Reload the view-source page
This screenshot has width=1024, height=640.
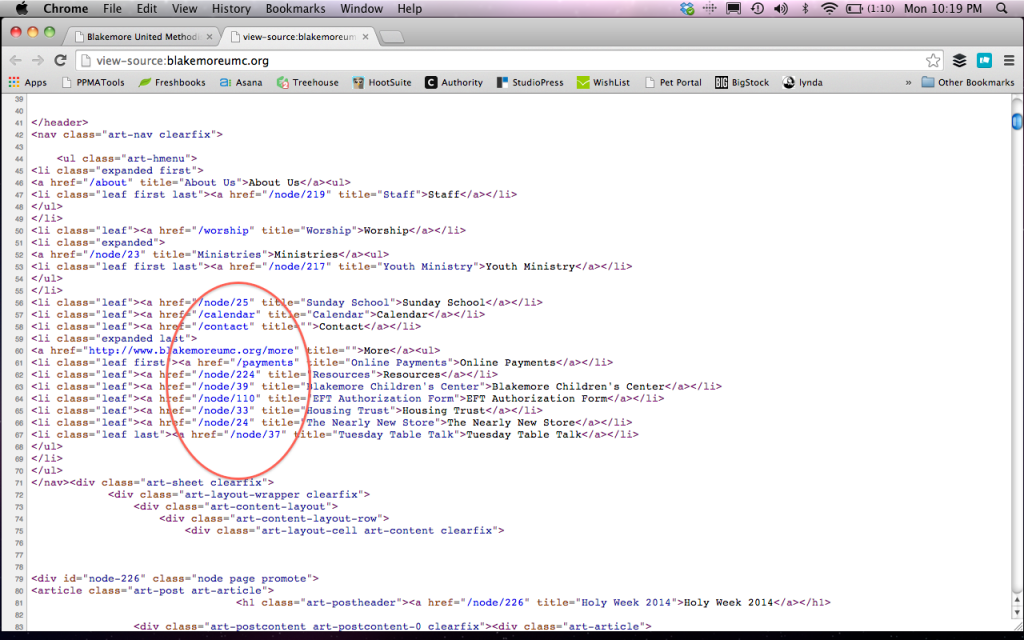click(60, 61)
